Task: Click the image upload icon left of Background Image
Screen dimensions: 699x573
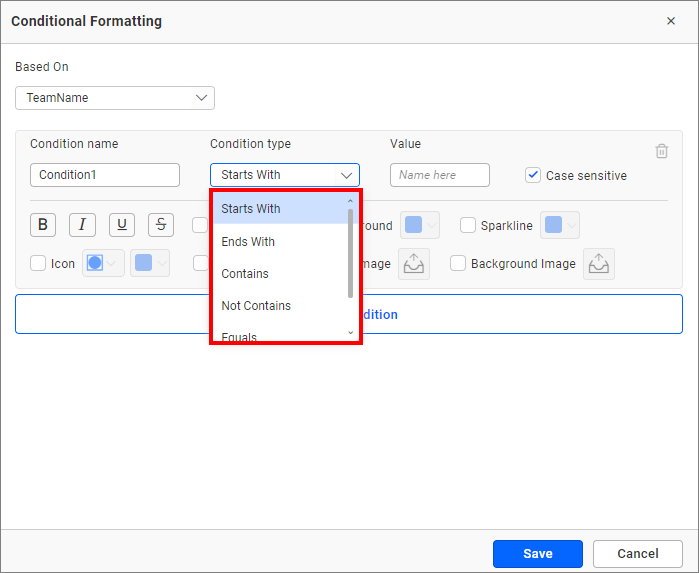Action: pyautogui.click(x=414, y=264)
